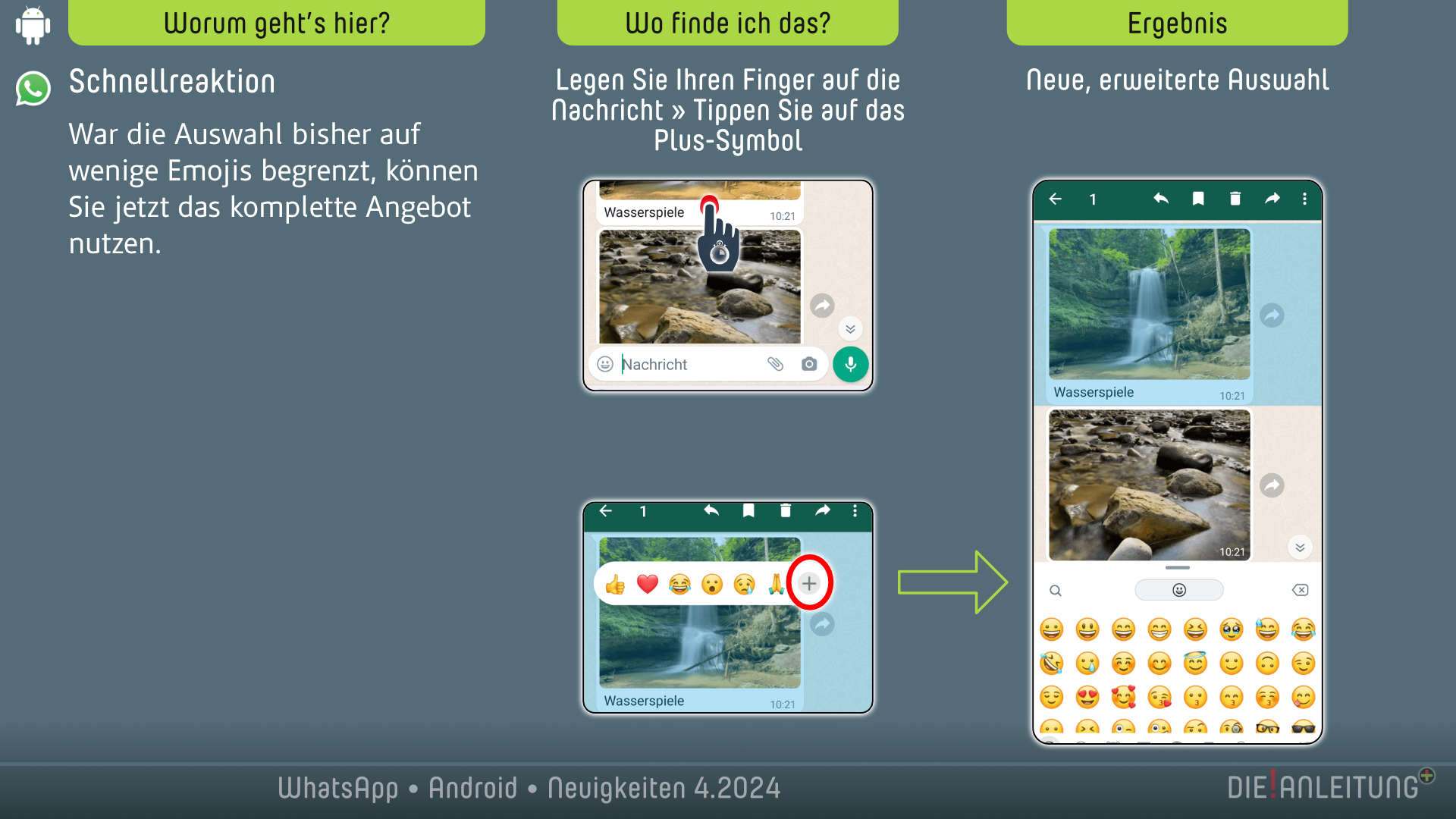The image size is (1456, 819).
Task: Select the emoji tab pill in picker
Action: pyautogui.click(x=1178, y=590)
